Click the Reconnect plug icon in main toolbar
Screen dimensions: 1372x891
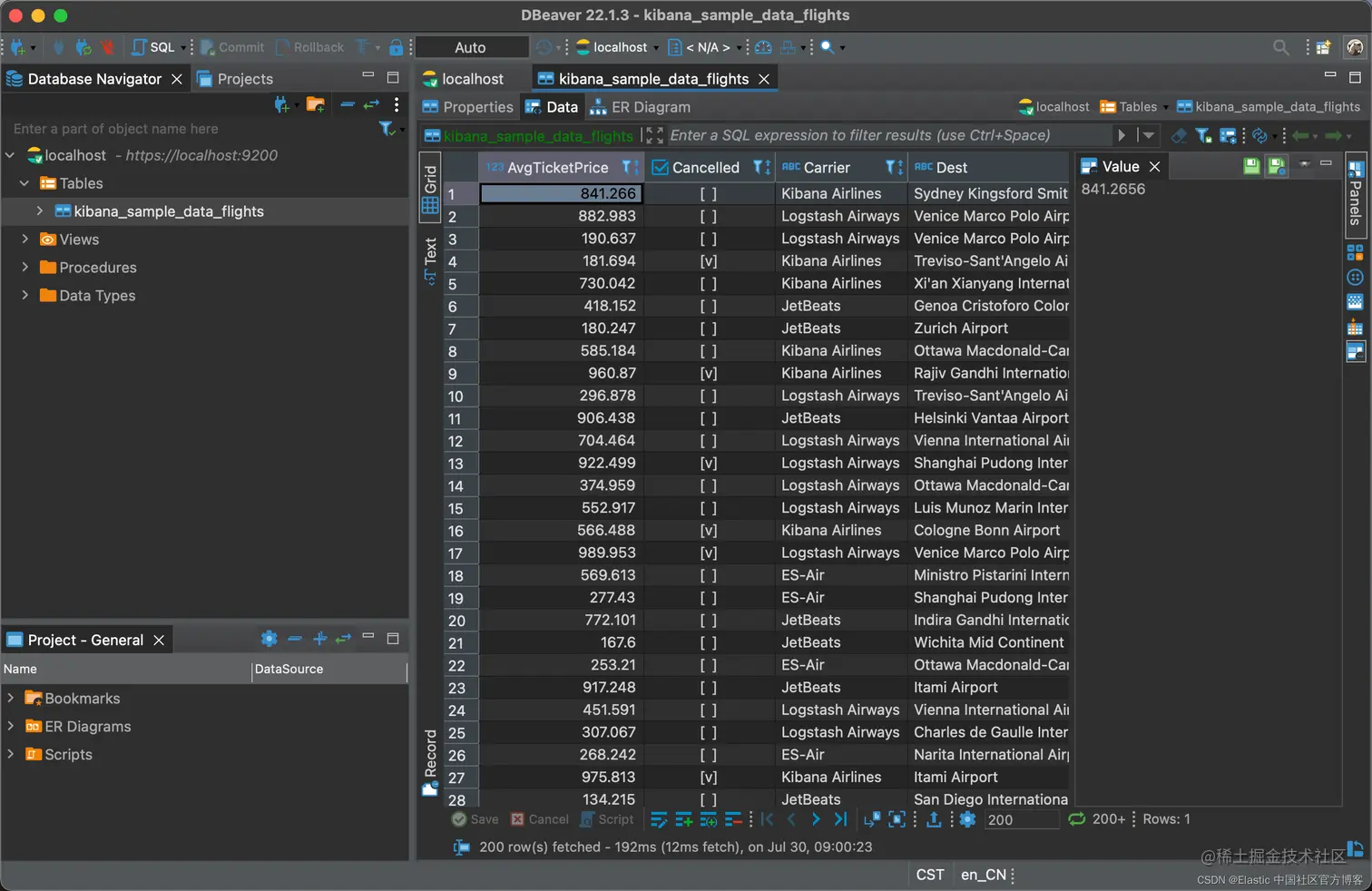tap(83, 47)
